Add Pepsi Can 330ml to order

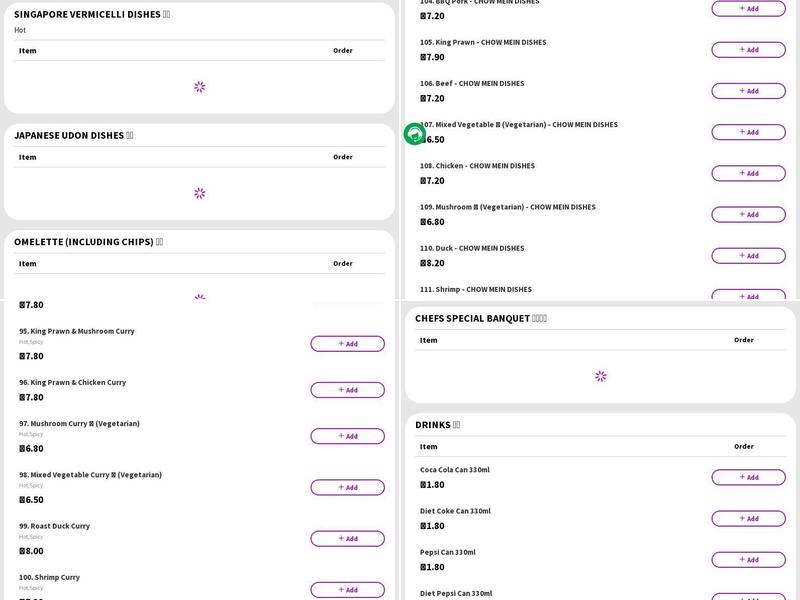[748, 559]
